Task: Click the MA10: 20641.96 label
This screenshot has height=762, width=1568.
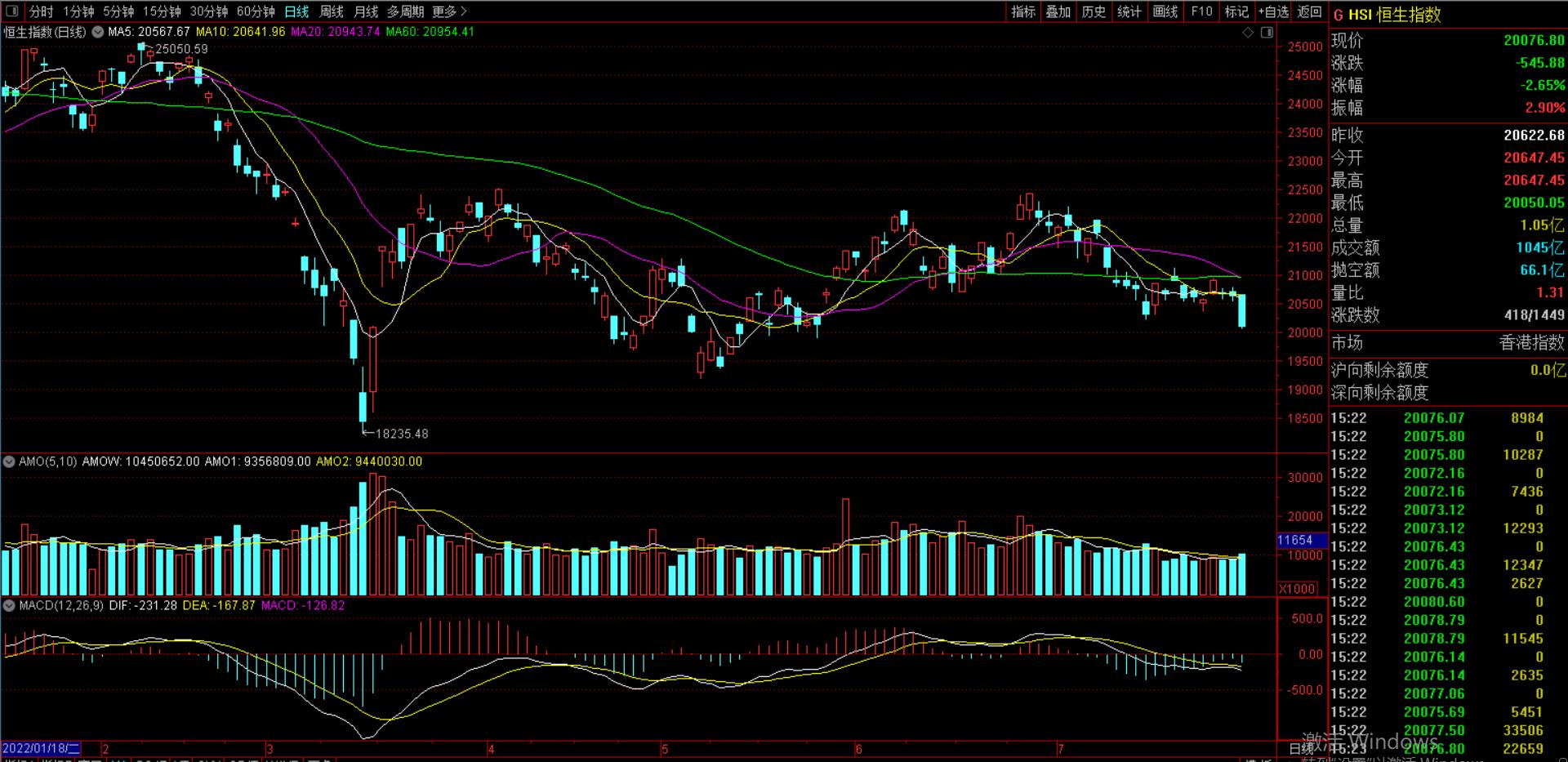Action: click(x=240, y=32)
